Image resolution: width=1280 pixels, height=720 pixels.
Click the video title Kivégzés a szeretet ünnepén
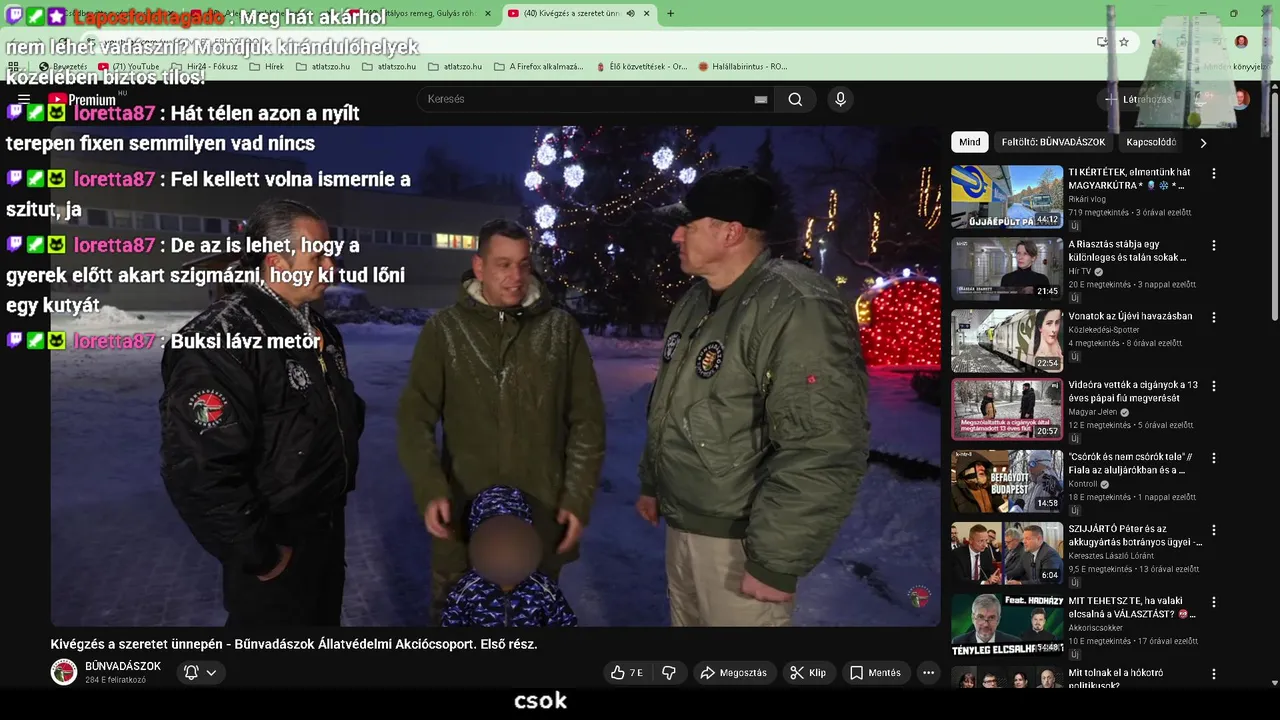pos(294,644)
